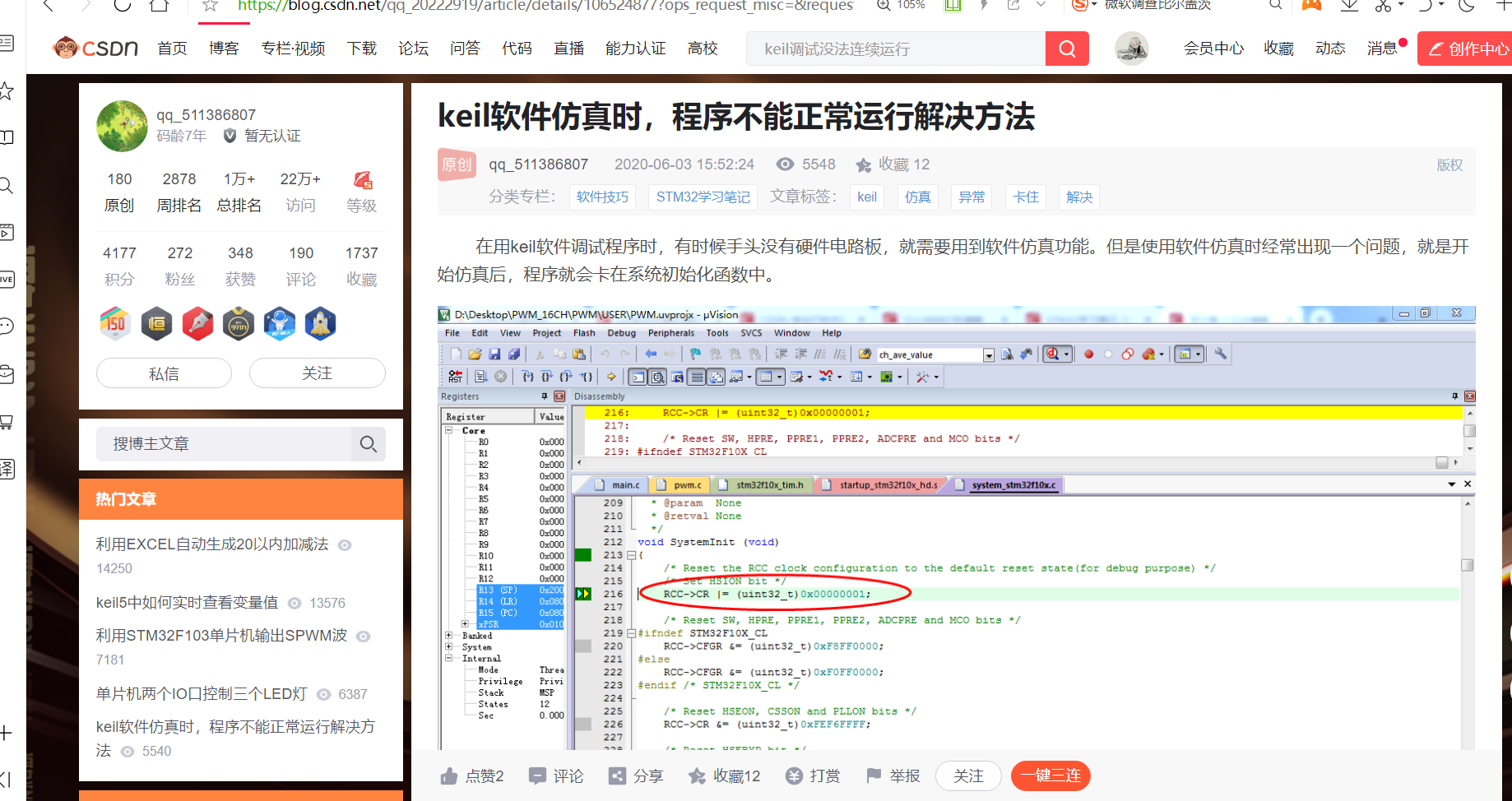Viewport: 1512px width, 801px height.
Task: Open hot article keil5中如何实时查看变量值
Action: tap(187, 603)
